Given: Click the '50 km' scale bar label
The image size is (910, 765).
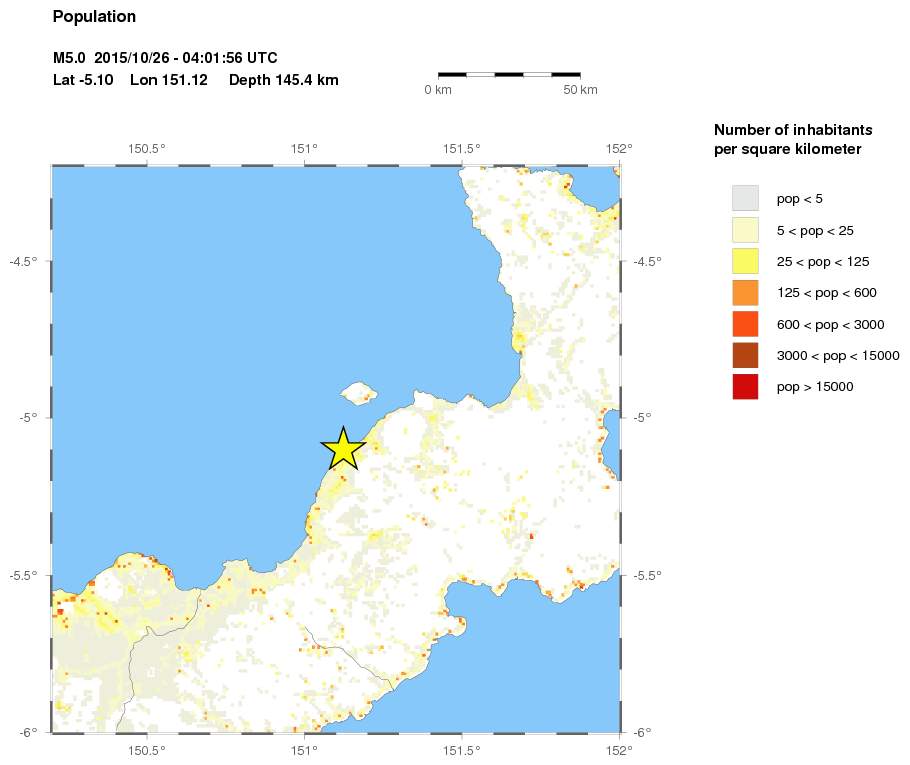Looking at the screenshot, I should [x=580, y=91].
